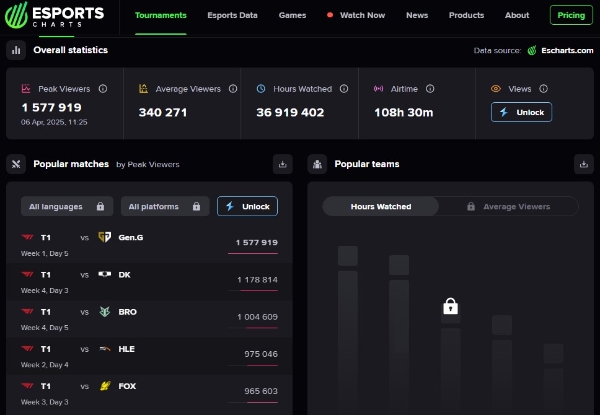This screenshot has height=415, width=600.
Task: Click the Esports Charts logo
Action: point(54,15)
